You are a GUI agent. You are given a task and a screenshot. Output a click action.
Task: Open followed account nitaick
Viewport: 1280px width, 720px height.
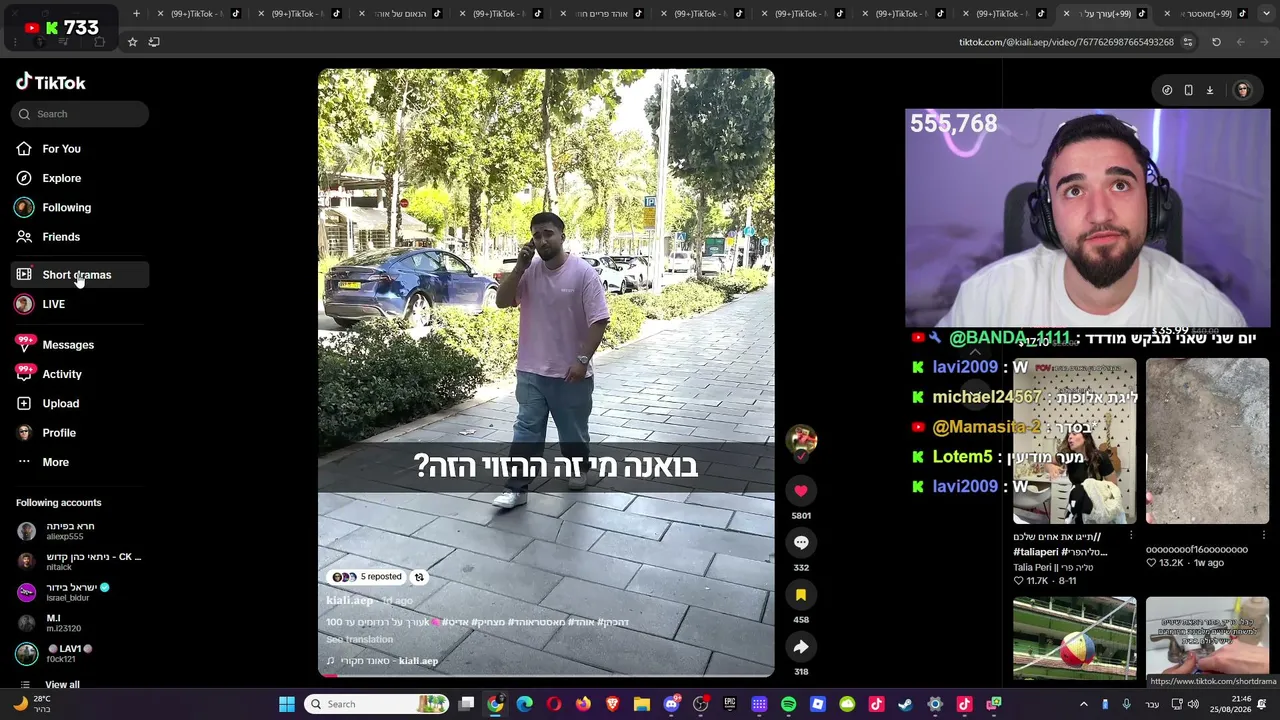pyautogui.click(x=80, y=561)
